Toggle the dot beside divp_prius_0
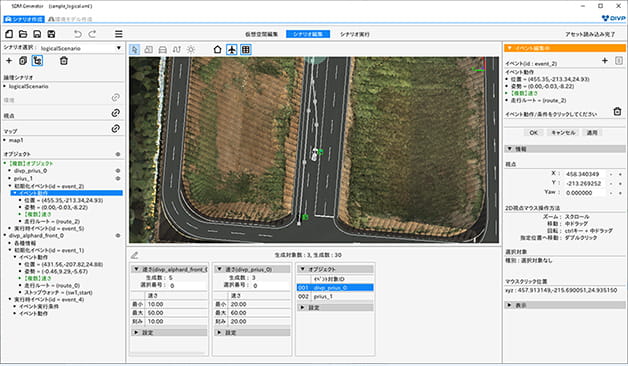Screen dimensions: 628x366 [x=118, y=171]
